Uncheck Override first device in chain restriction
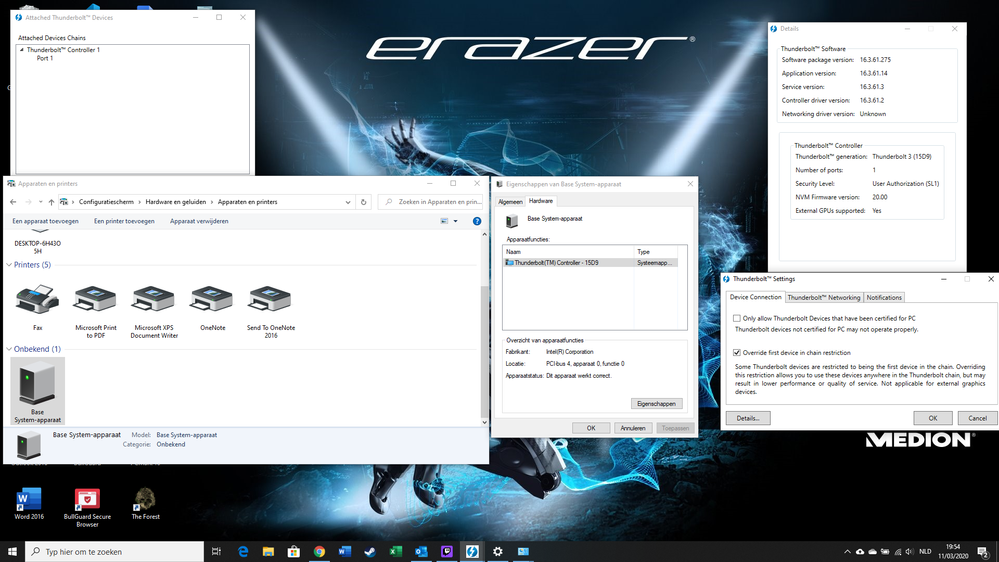The image size is (999, 562). click(738, 352)
